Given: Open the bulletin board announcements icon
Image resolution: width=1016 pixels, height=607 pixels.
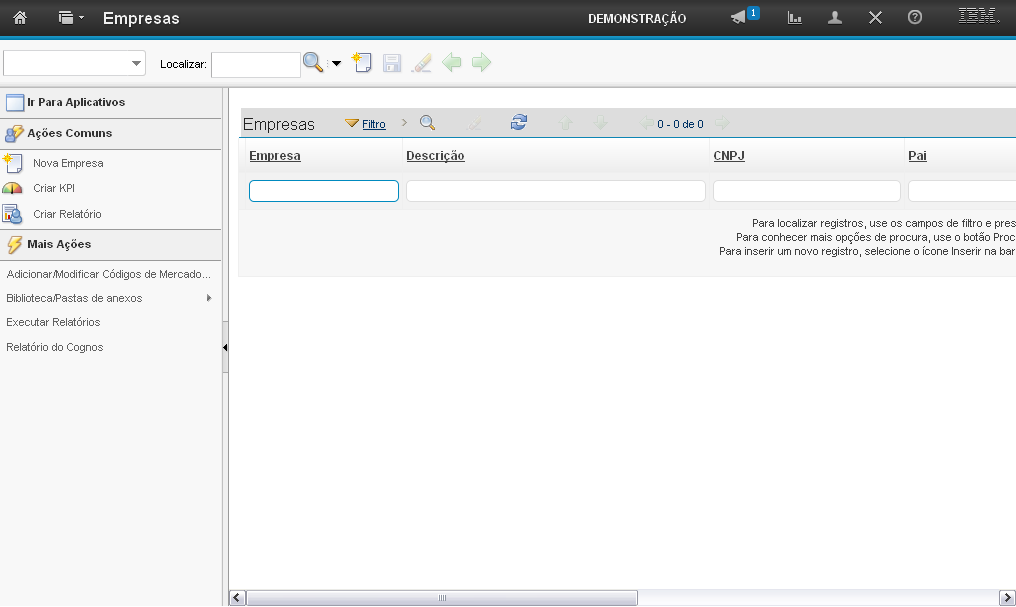Looking at the screenshot, I should point(740,18).
